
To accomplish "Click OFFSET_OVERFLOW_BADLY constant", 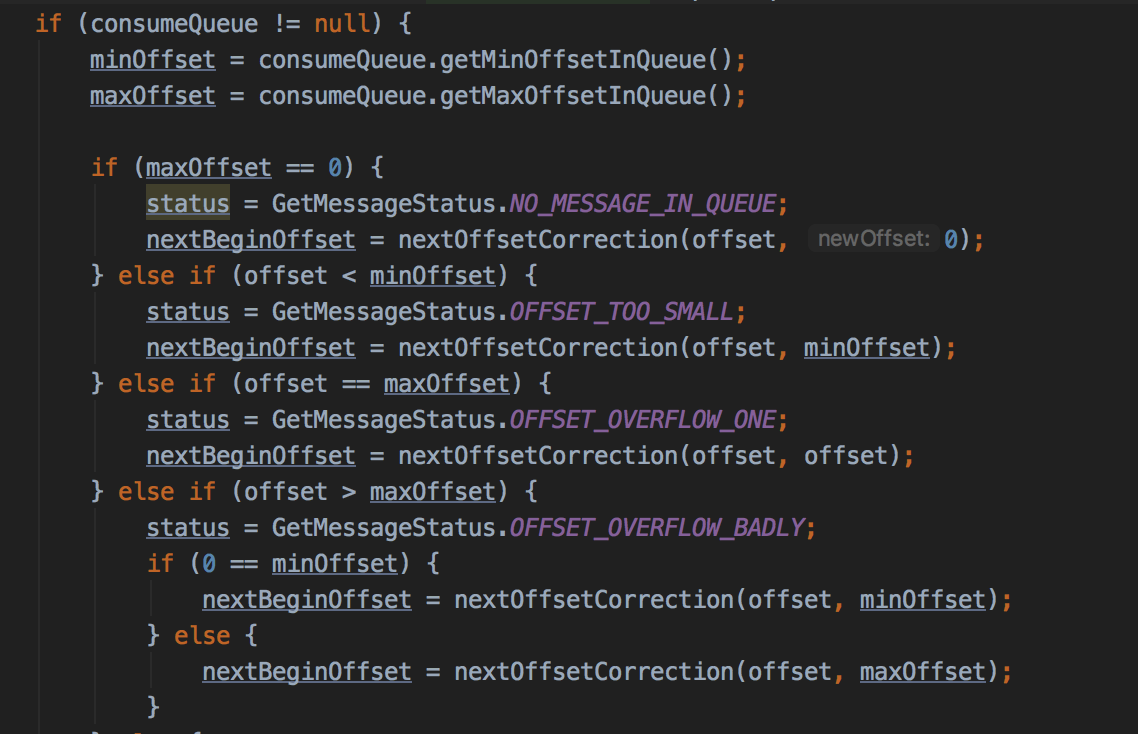I will pos(657,528).
